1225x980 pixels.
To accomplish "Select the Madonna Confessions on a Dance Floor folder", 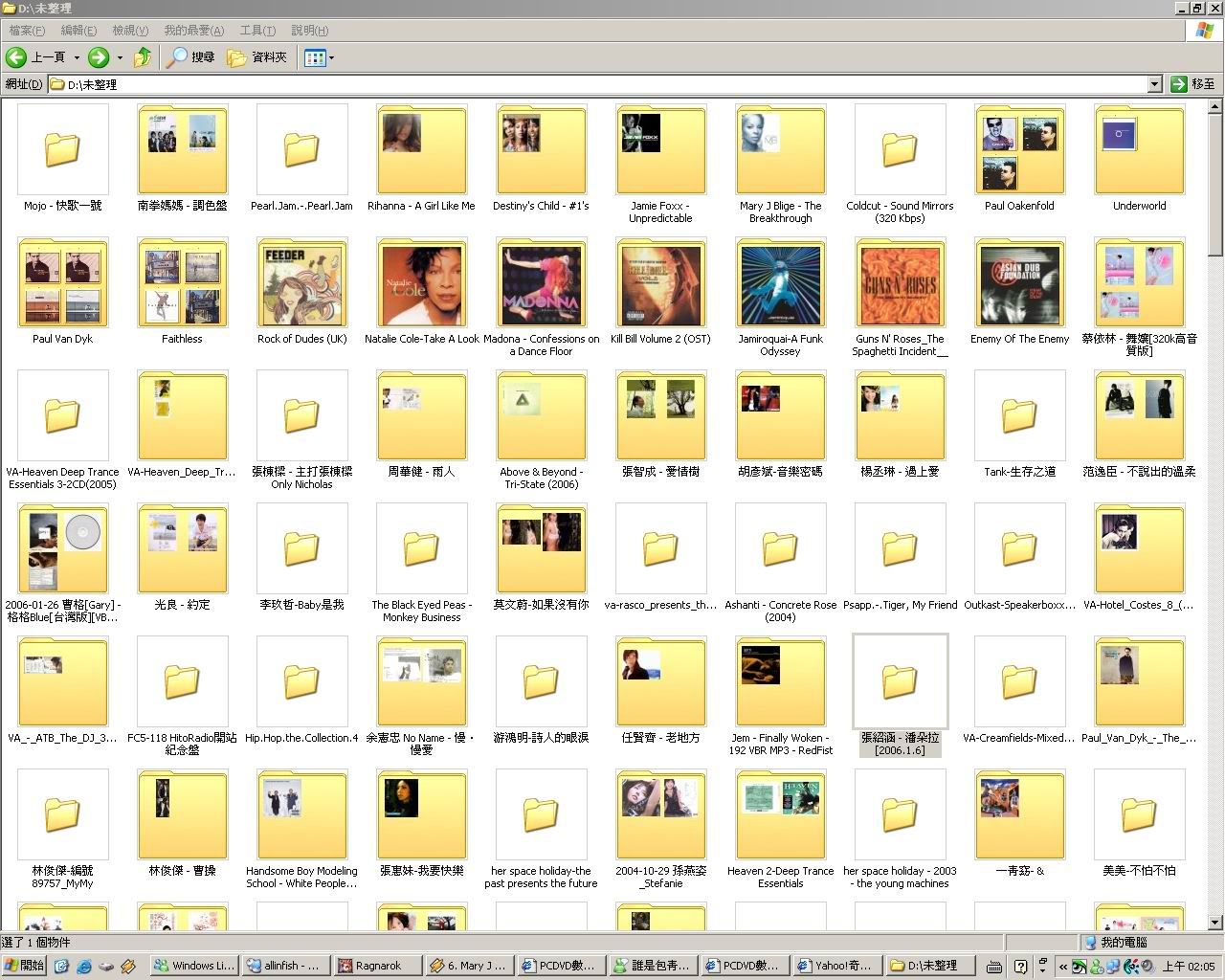I will 542,285.
